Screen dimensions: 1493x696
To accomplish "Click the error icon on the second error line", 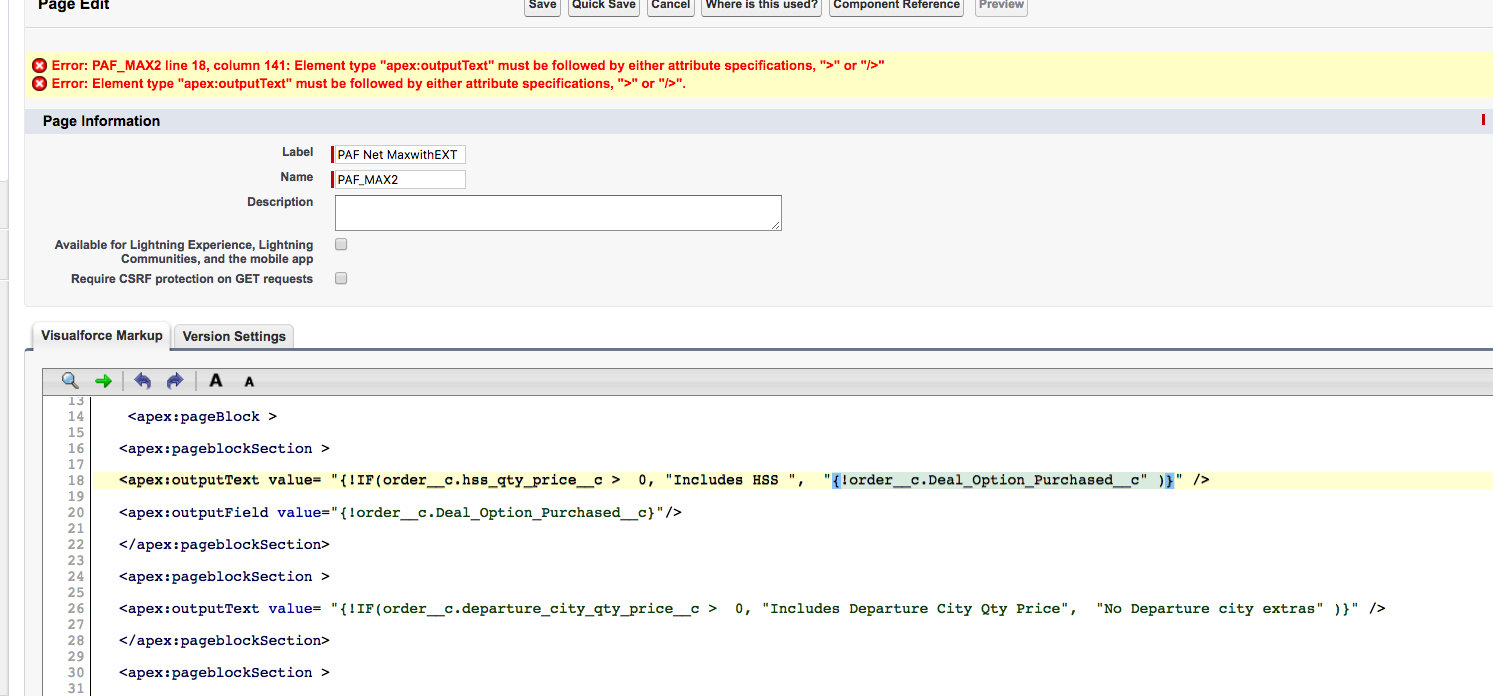I will pos(40,83).
